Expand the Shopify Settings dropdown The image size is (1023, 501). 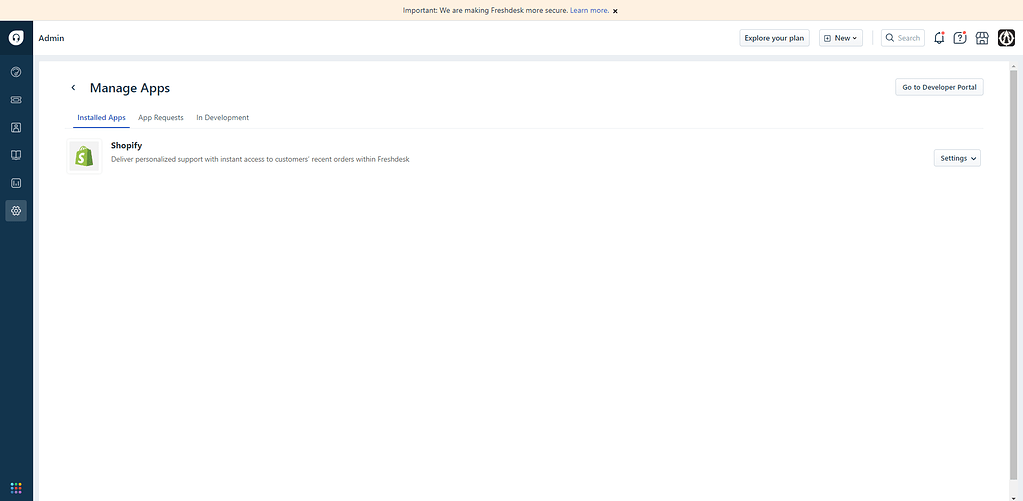point(957,158)
